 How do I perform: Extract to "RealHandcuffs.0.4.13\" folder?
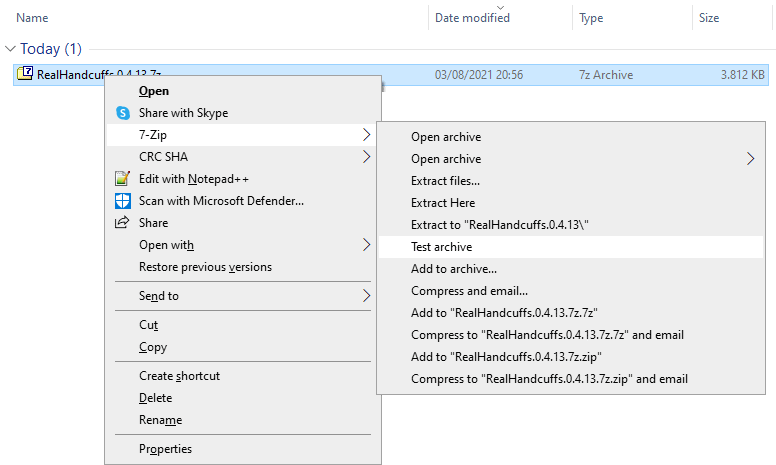pyautogui.click(x=571, y=225)
